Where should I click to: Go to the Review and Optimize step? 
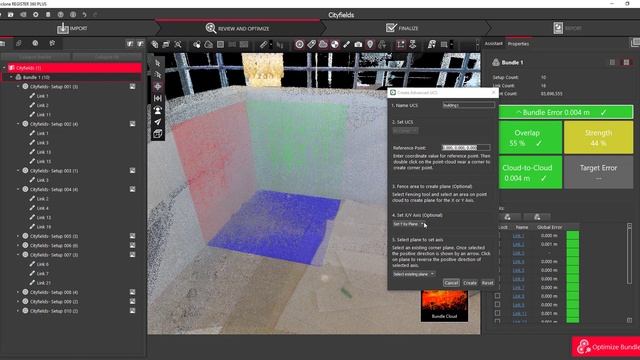[x=238, y=28]
